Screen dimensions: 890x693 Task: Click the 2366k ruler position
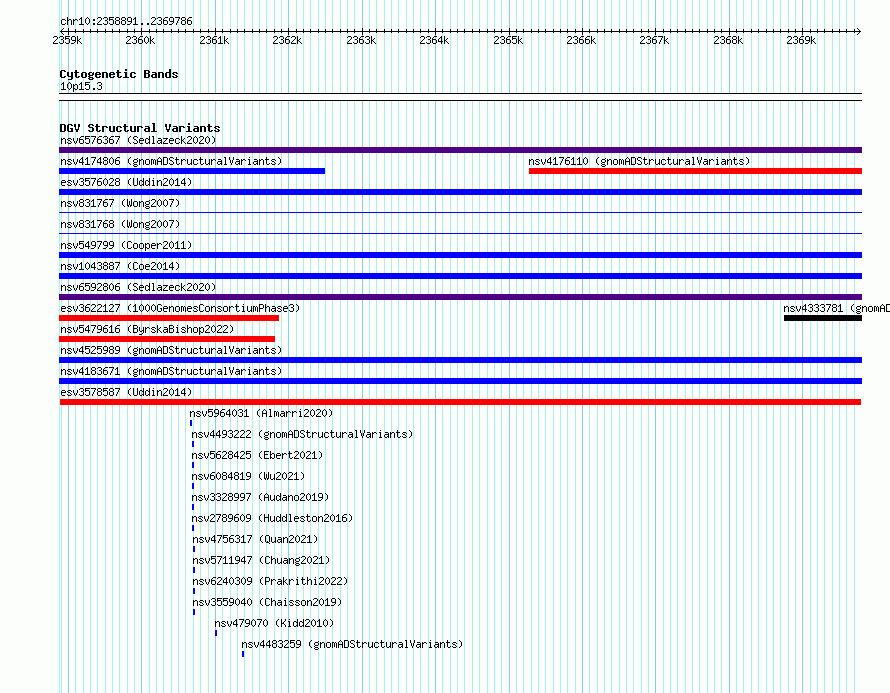pos(581,40)
